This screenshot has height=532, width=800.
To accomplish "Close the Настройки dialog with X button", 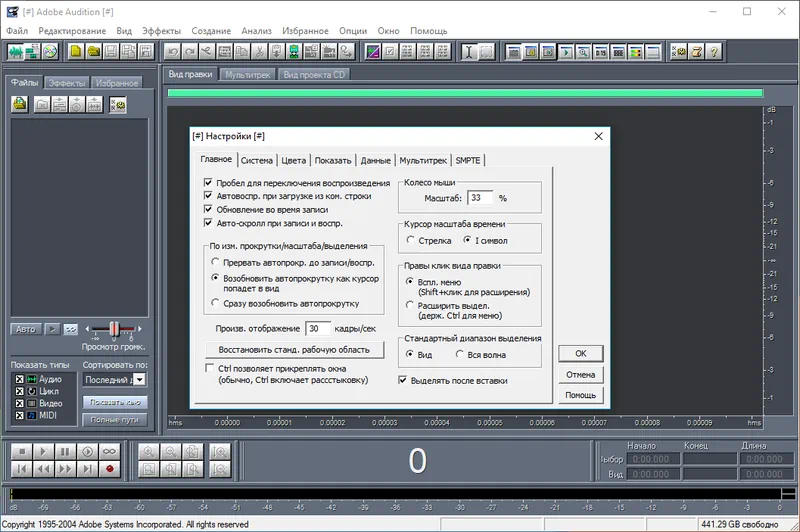I will 598,136.
